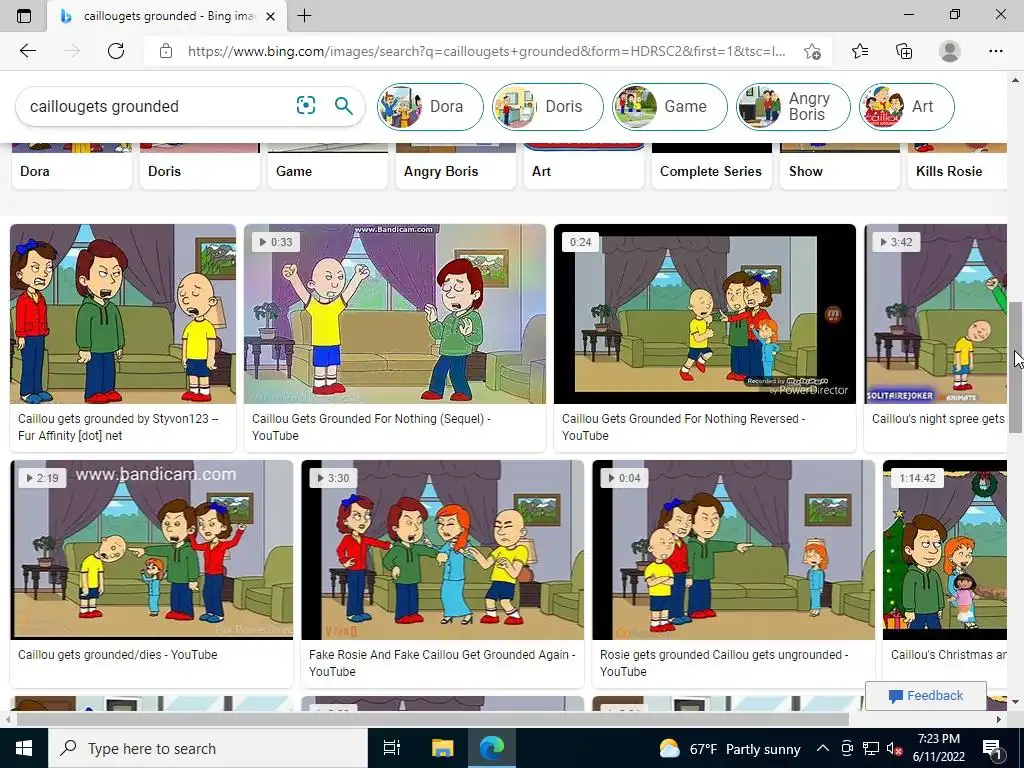Go back to the previous page

tap(27, 51)
